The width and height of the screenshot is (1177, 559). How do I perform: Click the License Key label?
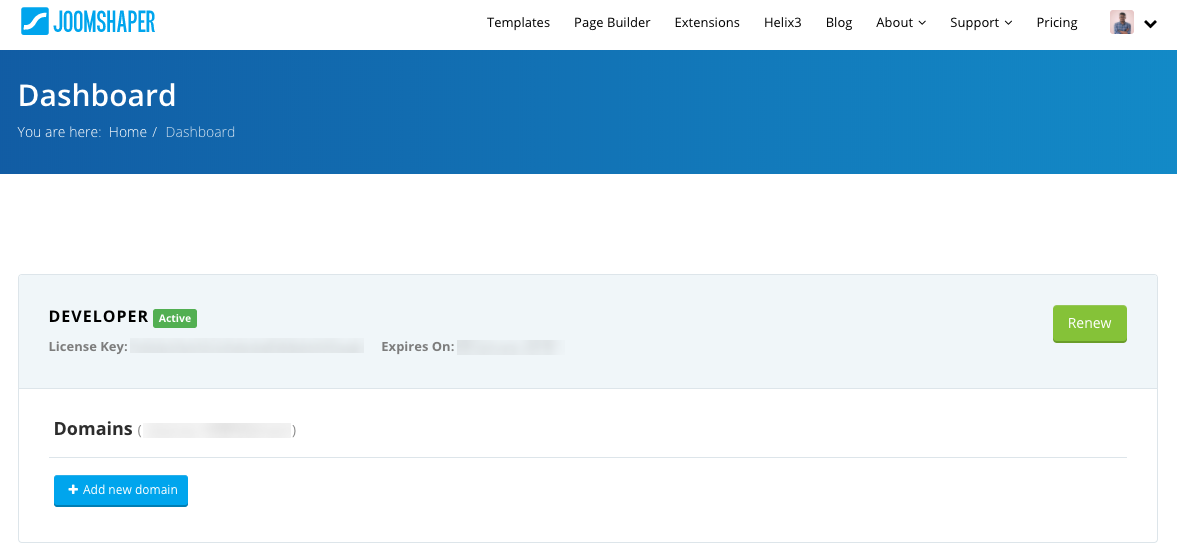point(88,347)
